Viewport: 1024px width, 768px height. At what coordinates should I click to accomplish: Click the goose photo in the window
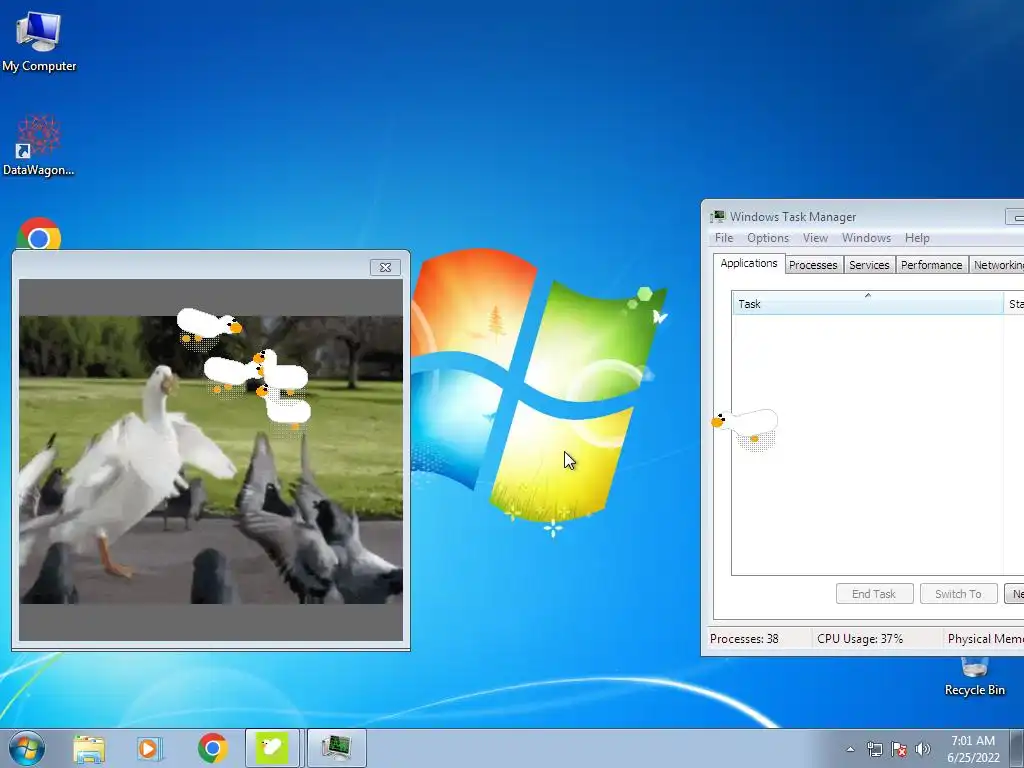point(211,460)
